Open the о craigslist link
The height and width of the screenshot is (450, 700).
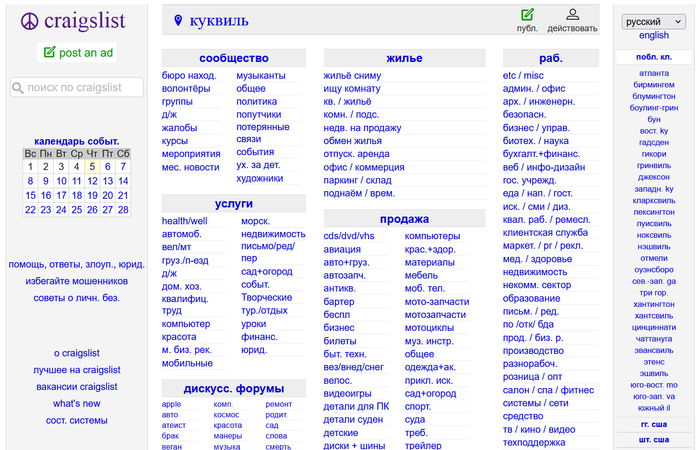(x=77, y=353)
